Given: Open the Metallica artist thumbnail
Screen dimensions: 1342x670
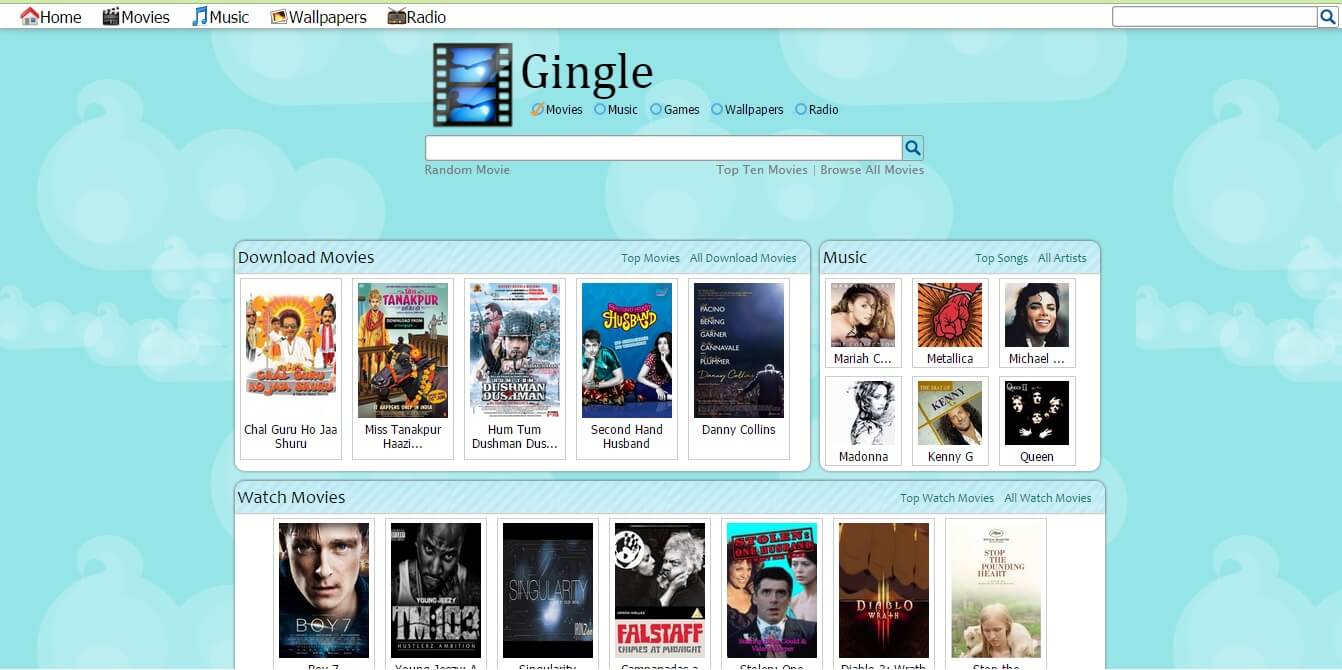Looking at the screenshot, I should [950, 315].
